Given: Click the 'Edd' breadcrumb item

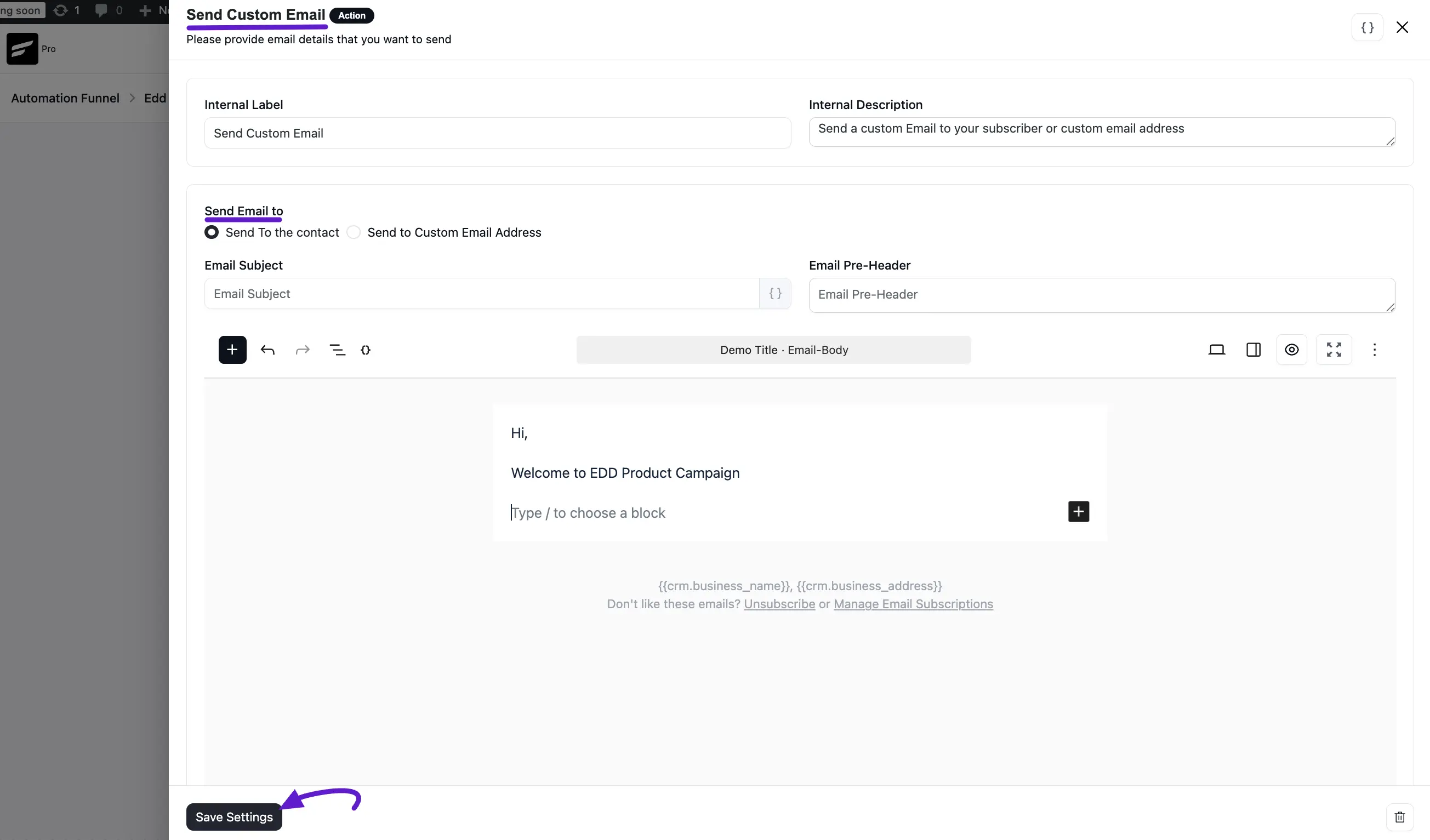Looking at the screenshot, I should point(155,98).
